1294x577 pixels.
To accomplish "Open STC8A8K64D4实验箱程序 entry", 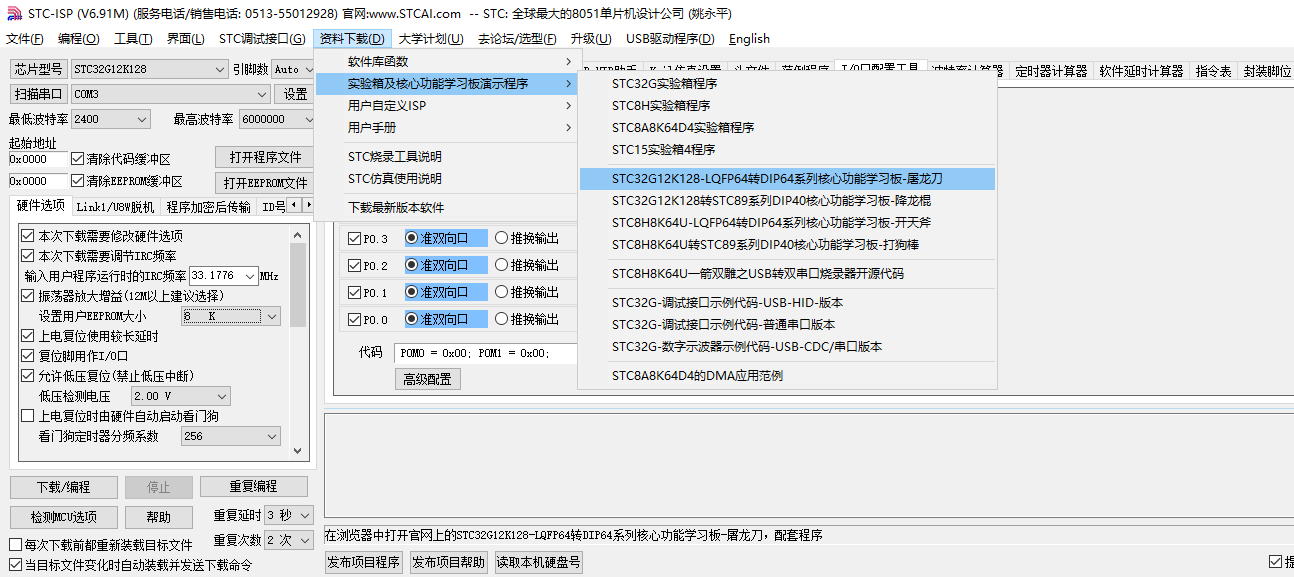I will click(787, 128).
